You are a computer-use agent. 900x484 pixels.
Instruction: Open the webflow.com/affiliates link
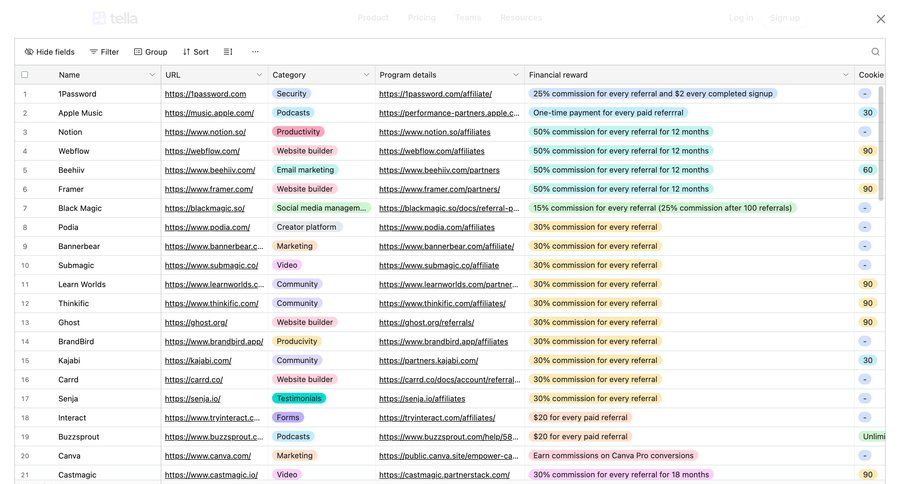[x=432, y=151]
